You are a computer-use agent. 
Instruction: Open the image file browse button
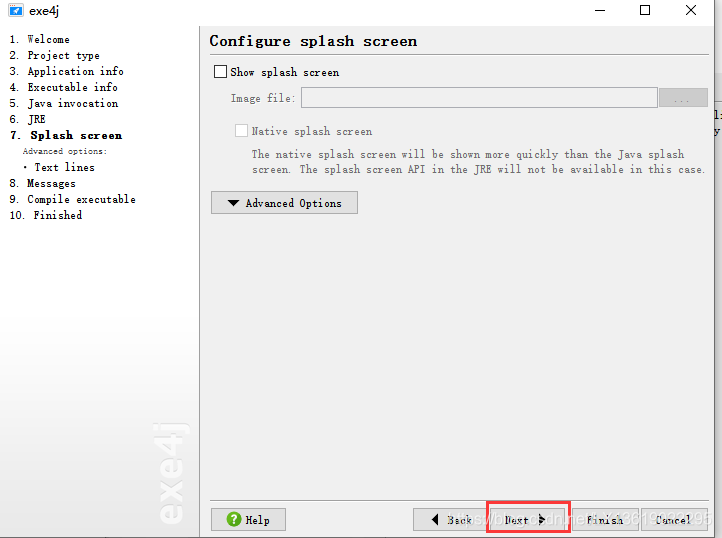pos(683,98)
